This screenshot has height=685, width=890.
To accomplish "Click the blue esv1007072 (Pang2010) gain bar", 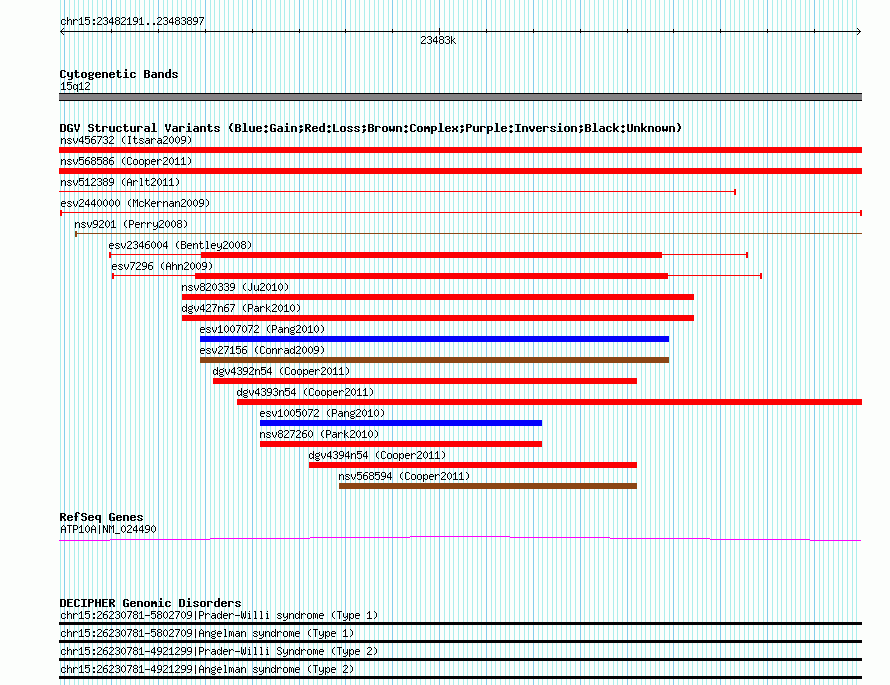I will click(434, 339).
